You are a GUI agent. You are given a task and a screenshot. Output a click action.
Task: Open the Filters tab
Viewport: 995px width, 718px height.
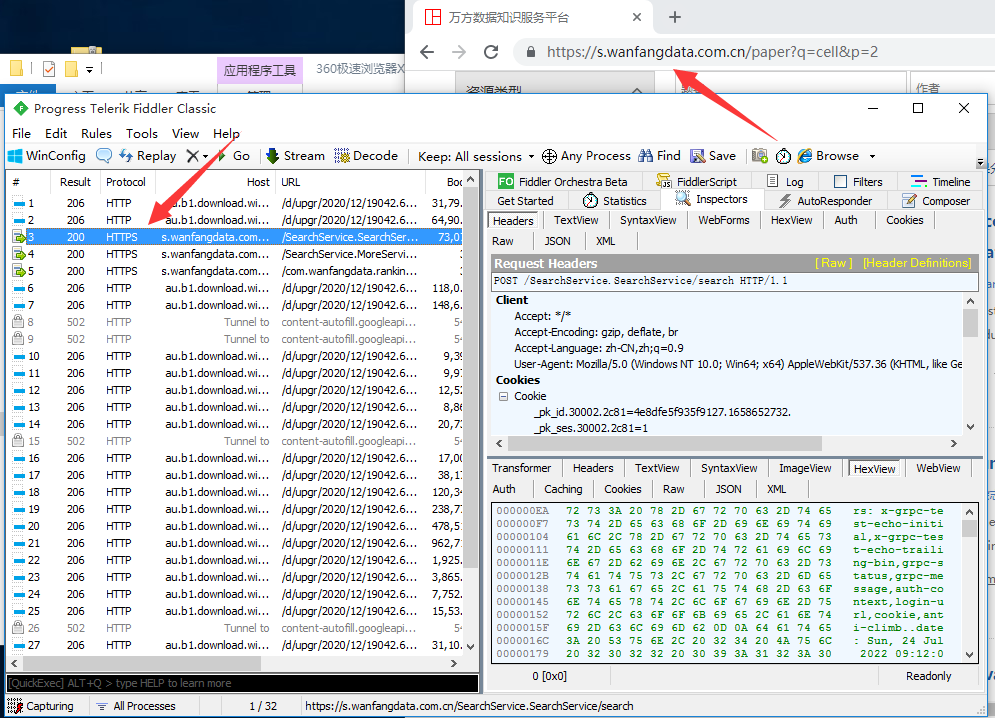(858, 182)
